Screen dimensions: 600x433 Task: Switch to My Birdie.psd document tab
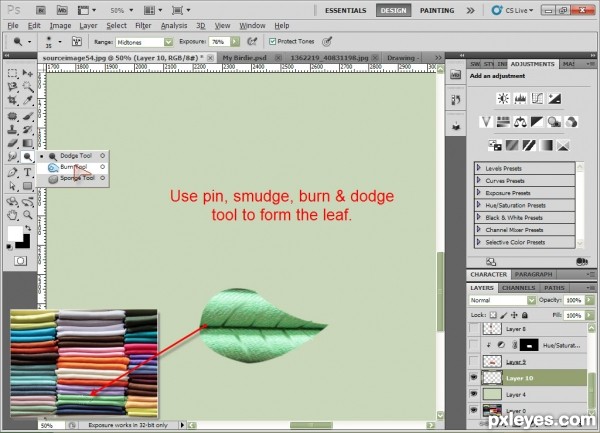(x=244, y=58)
